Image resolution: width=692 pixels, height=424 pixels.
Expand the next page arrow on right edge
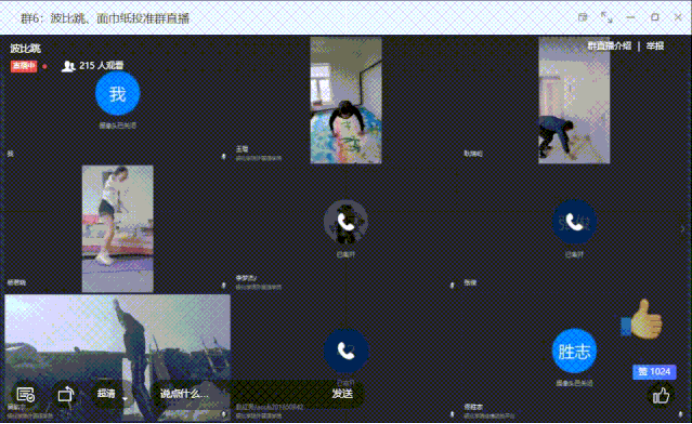683,229
